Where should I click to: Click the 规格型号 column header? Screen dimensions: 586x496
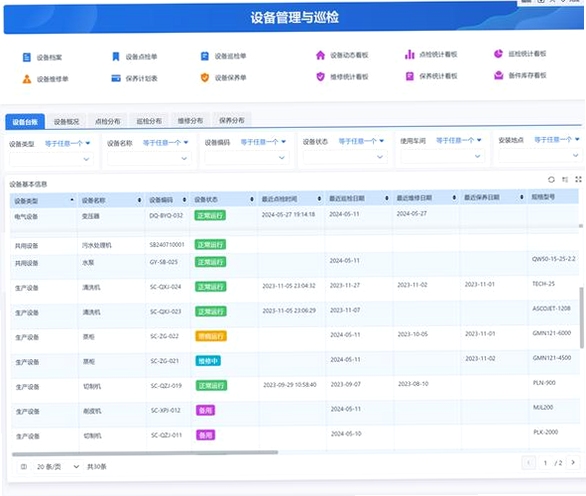543,197
